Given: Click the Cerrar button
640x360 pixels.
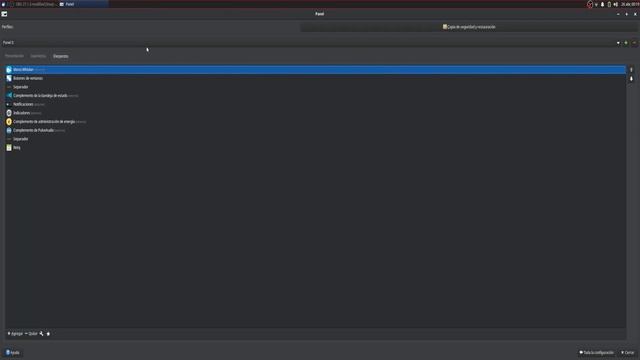Looking at the screenshot, I should [628, 353].
